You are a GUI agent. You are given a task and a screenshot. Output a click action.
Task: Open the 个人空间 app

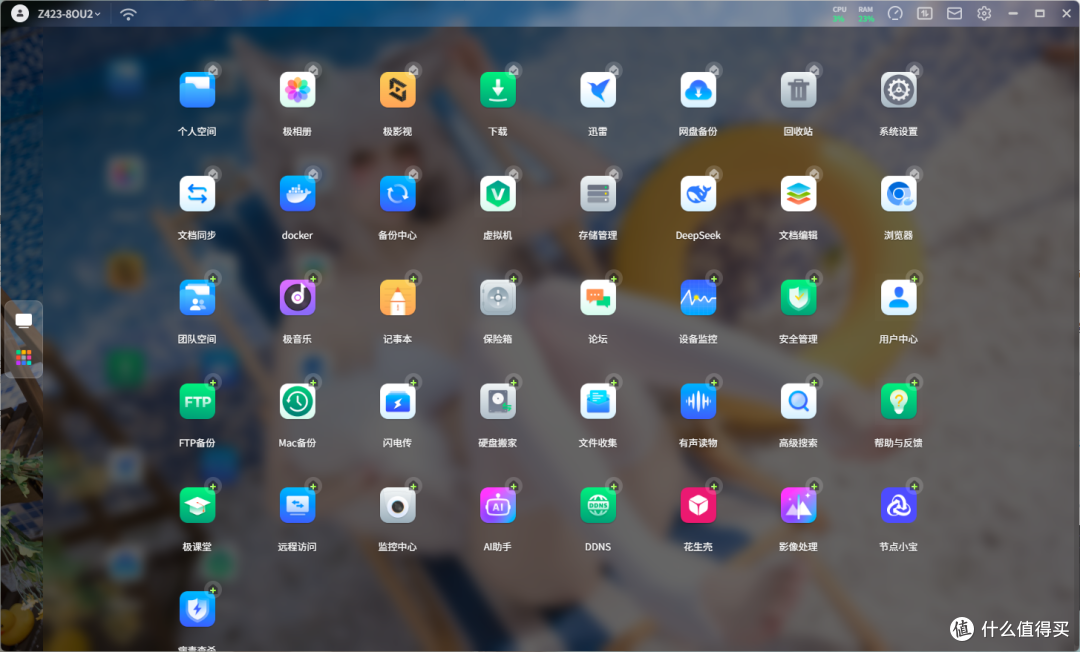(x=197, y=90)
